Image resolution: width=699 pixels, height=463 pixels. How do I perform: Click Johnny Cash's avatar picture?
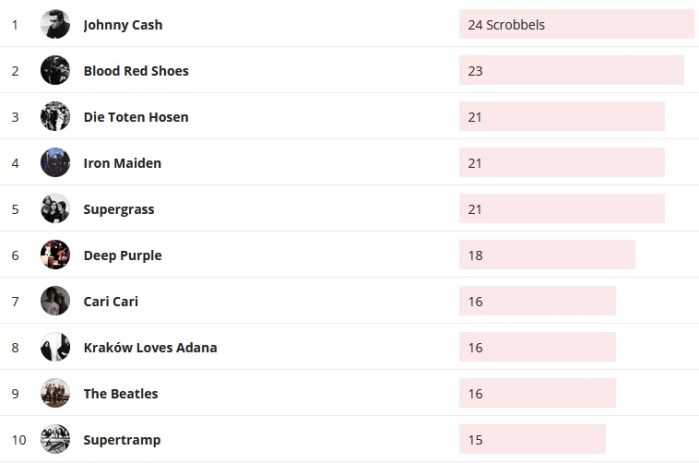click(x=55, y=24)
